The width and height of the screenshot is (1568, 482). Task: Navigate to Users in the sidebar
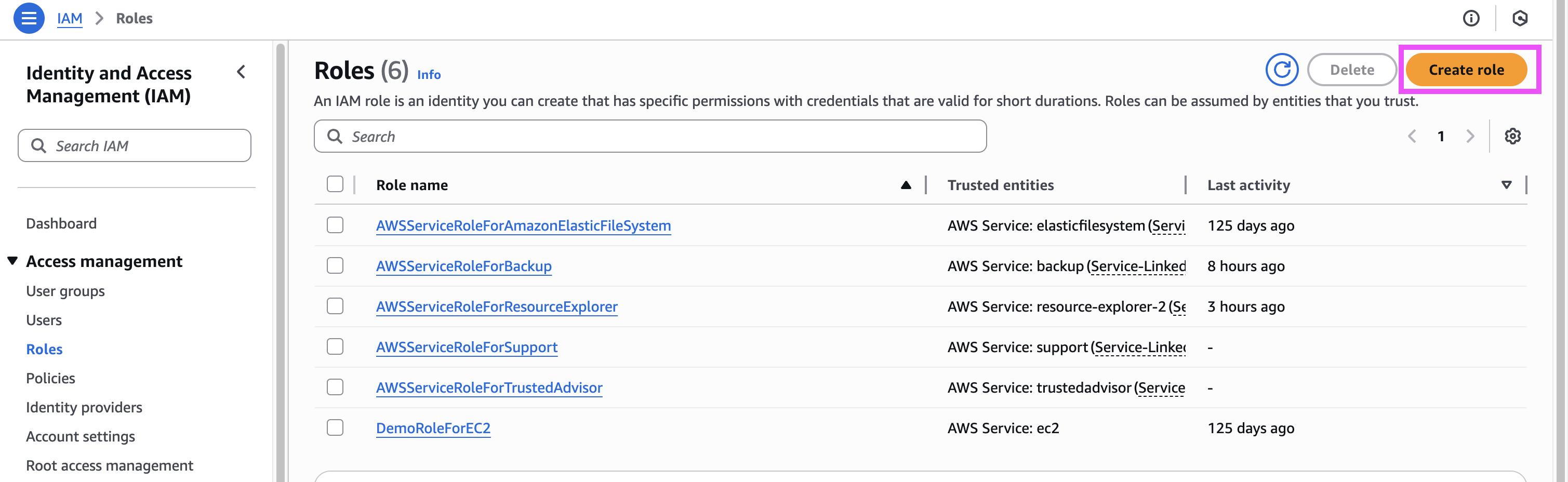[44, 320]
